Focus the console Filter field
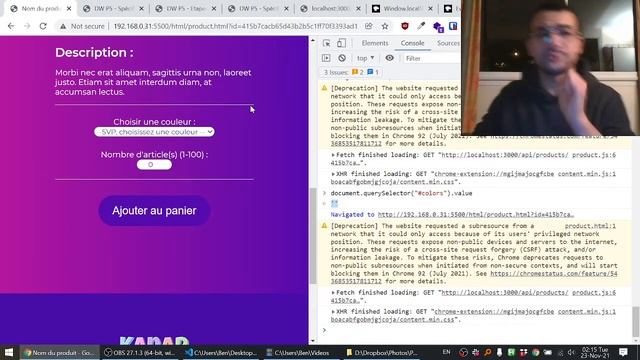Viewport: 640px width, 360px height. pyautogui.click(x=432, y=58)
